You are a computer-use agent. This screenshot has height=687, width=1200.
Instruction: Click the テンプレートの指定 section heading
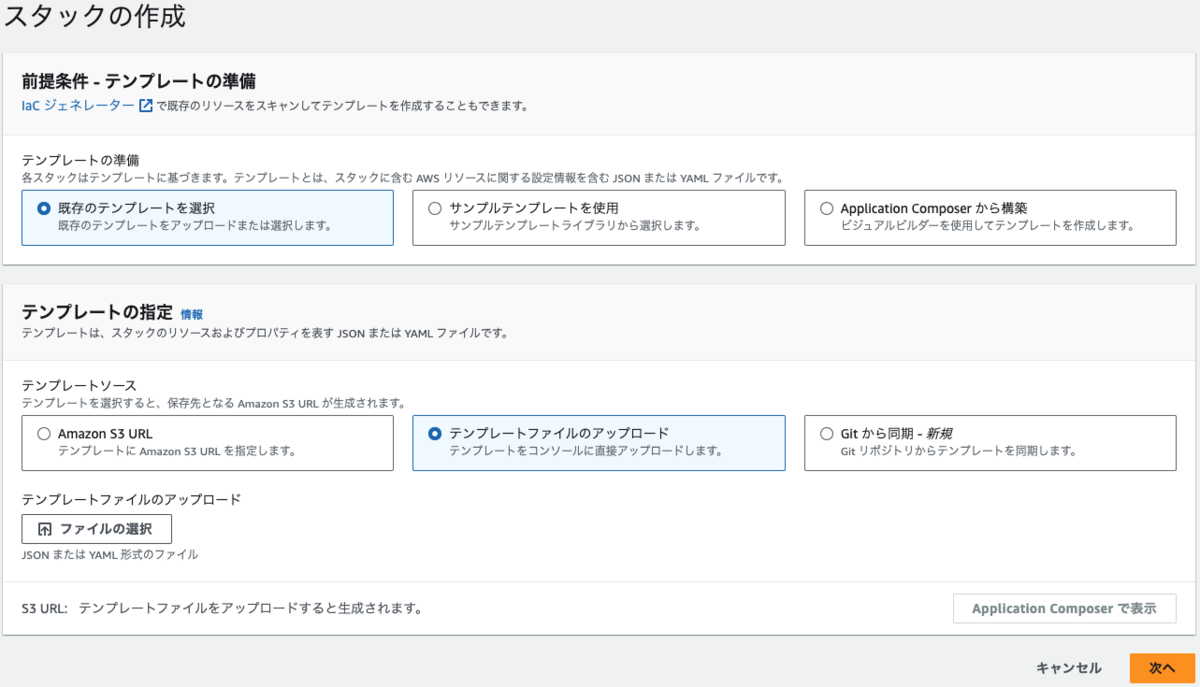[97, 312]
